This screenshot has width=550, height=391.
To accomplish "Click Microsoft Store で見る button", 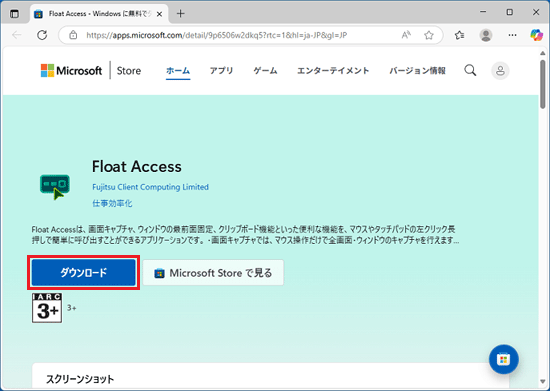I will 213,272.
